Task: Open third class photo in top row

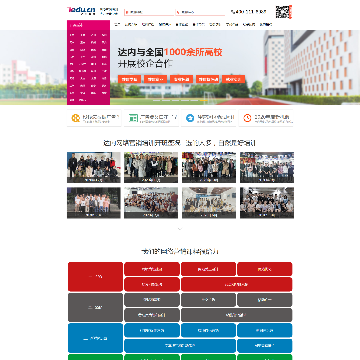Action: (209, 168)
